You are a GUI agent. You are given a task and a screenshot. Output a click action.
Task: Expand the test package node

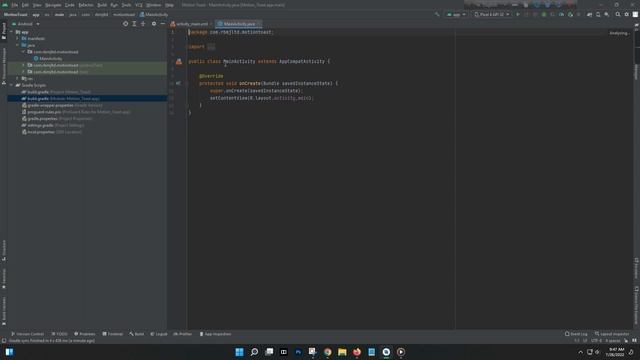pyautogui.click(x=23, y=72)
